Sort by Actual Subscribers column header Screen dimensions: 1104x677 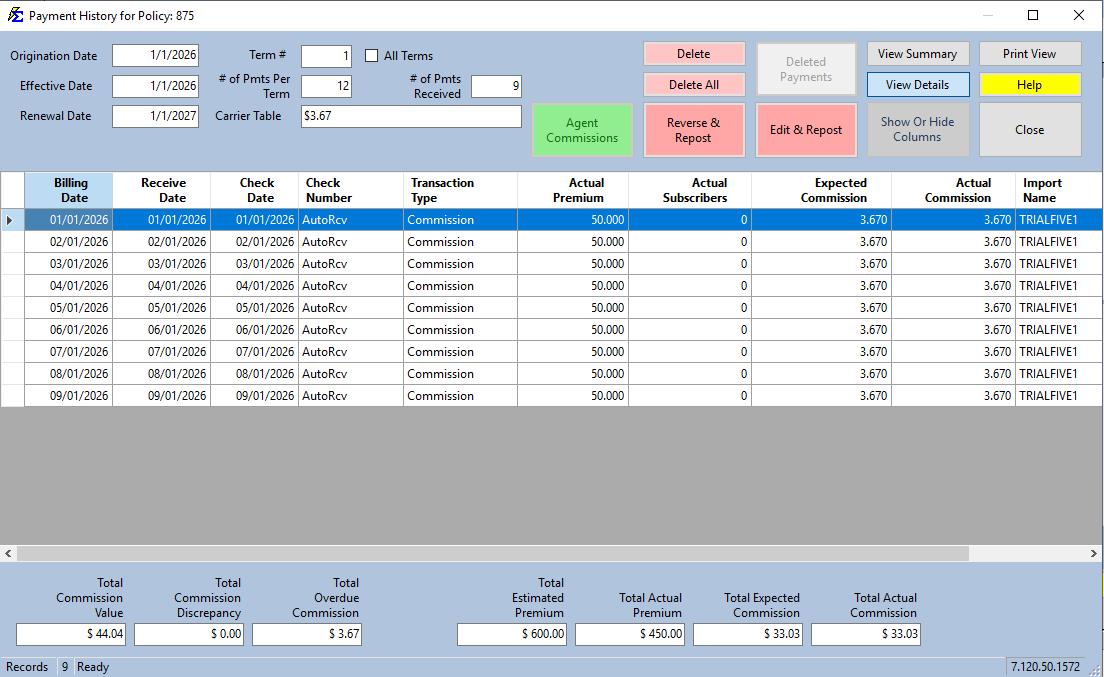pos(690,190)
